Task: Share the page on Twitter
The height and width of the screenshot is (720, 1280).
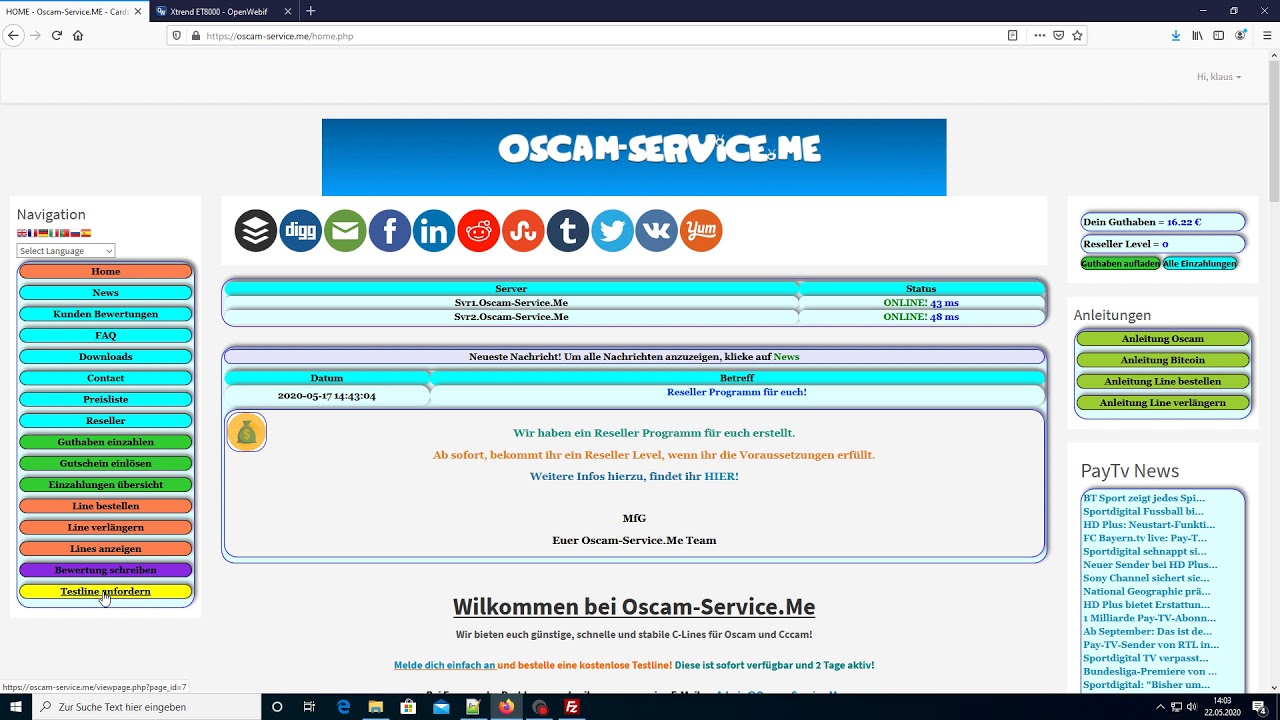Action: point(612,231)
